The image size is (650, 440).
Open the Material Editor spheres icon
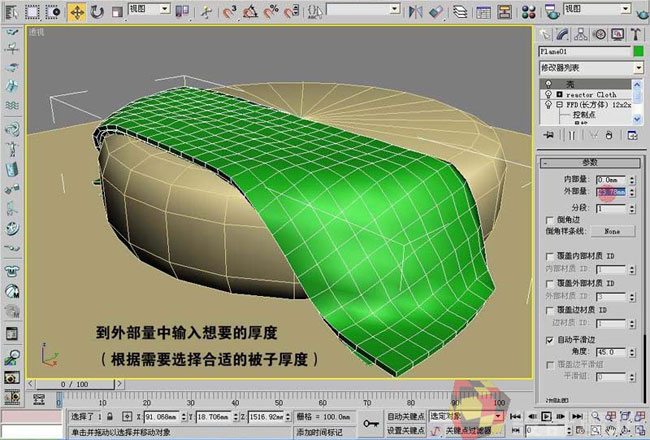529,12
